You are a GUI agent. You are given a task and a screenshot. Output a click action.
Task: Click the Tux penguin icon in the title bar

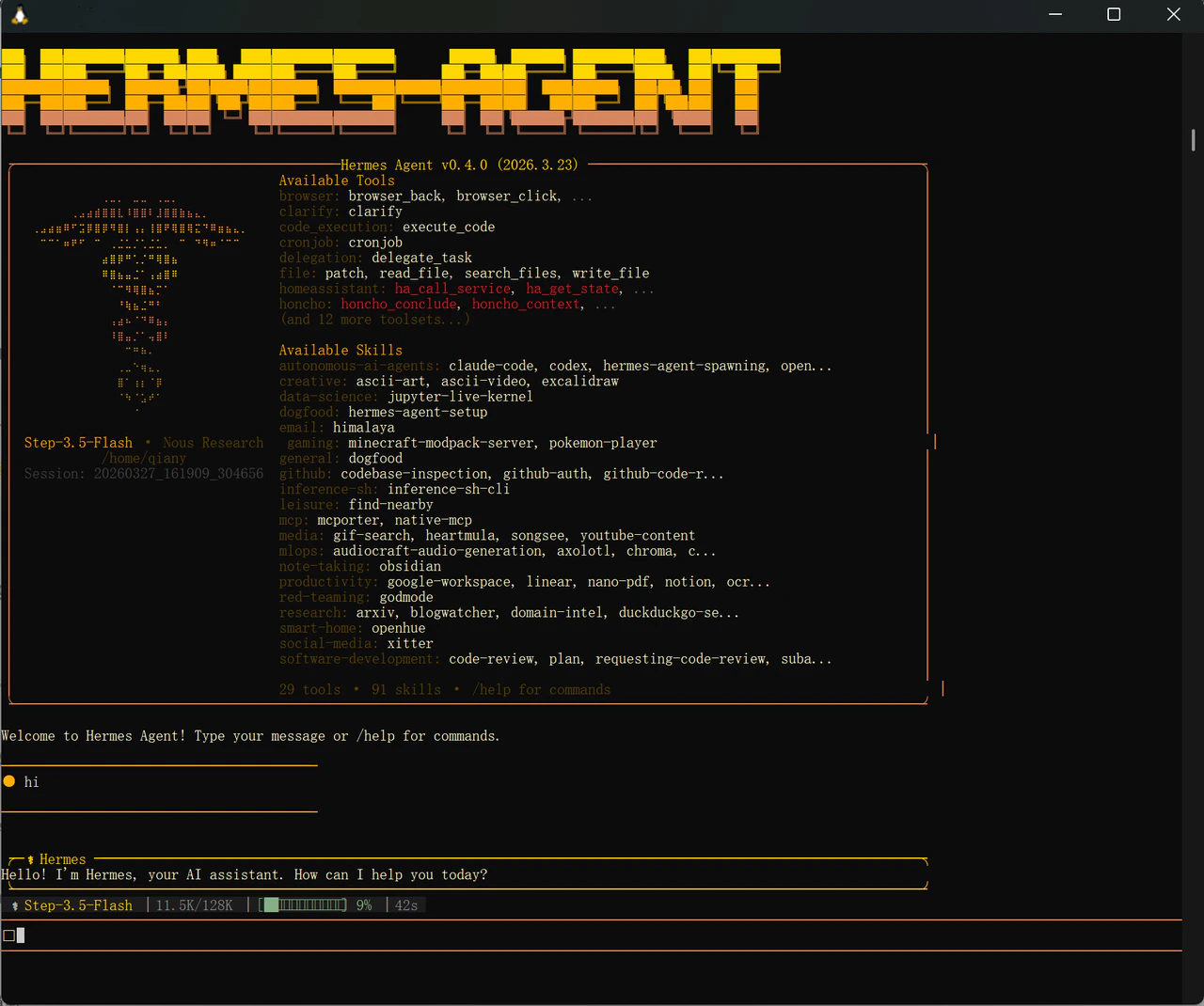click(x=19, y=15)
